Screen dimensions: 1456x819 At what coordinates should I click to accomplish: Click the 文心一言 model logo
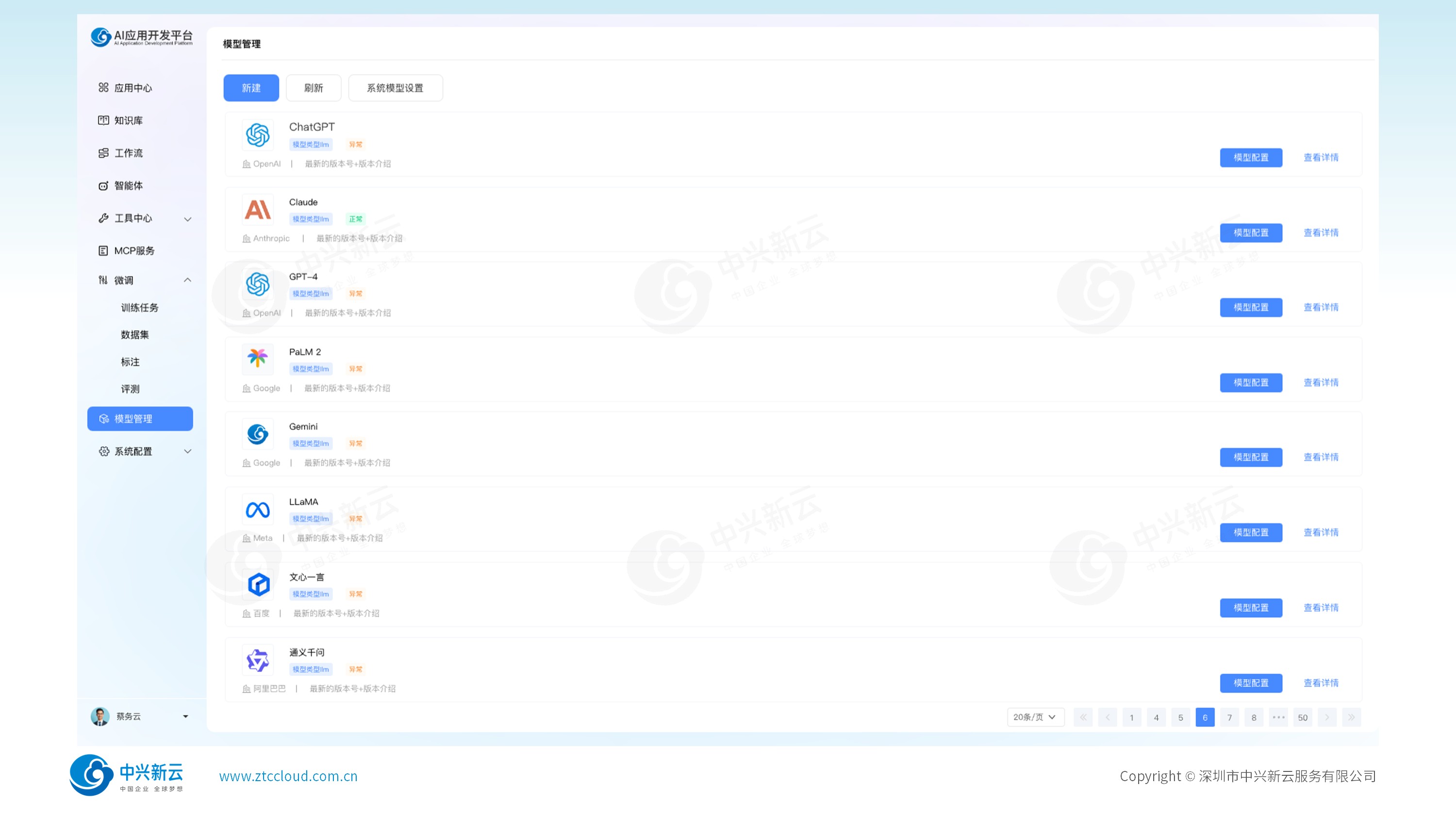pyautogui.click(x=258, y=585)
